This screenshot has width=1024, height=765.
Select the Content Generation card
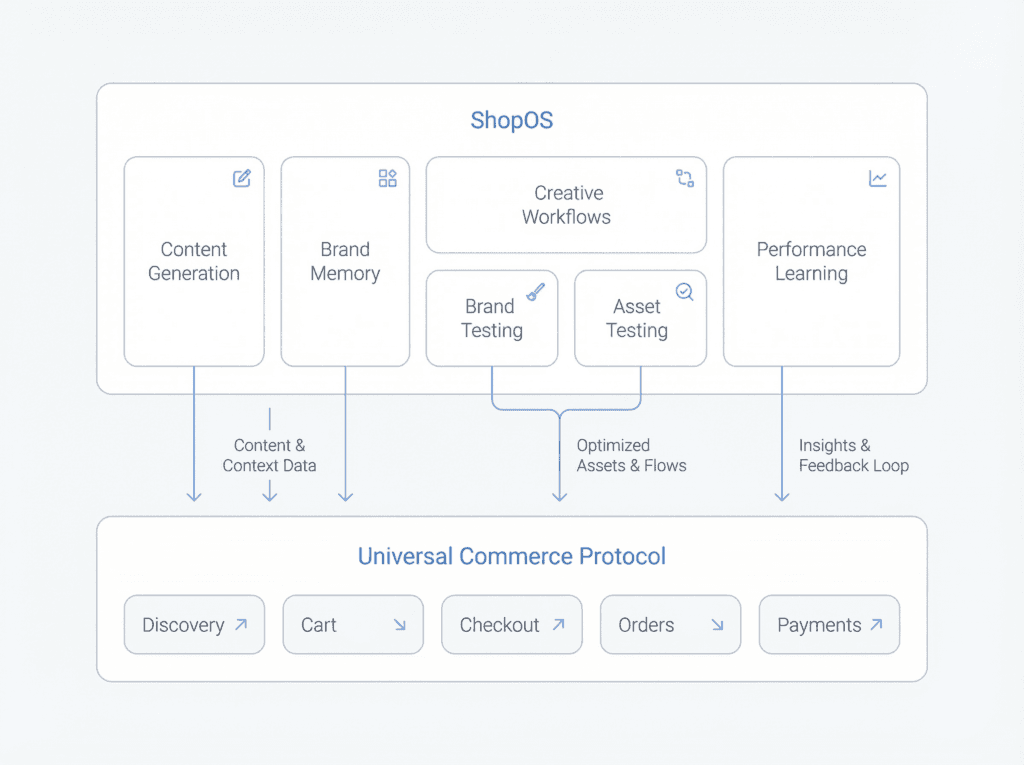click(194, 261)
